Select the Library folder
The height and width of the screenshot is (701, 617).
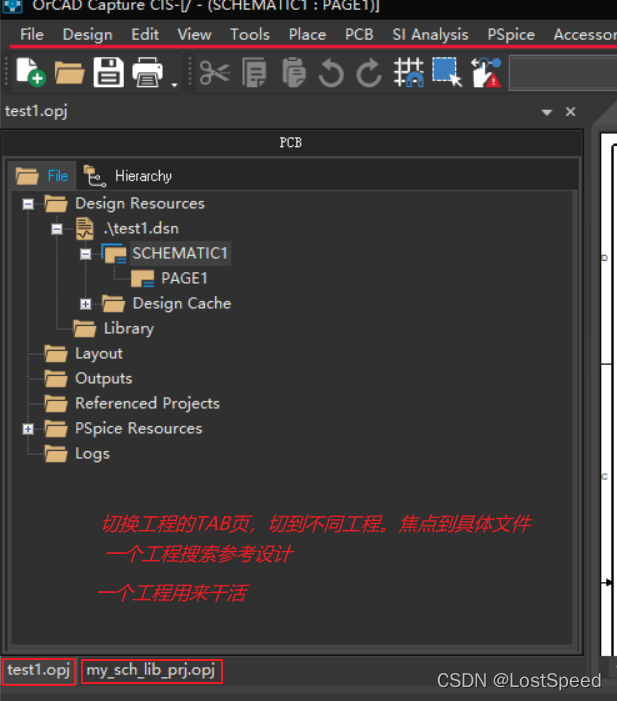[x=129, y=328]
